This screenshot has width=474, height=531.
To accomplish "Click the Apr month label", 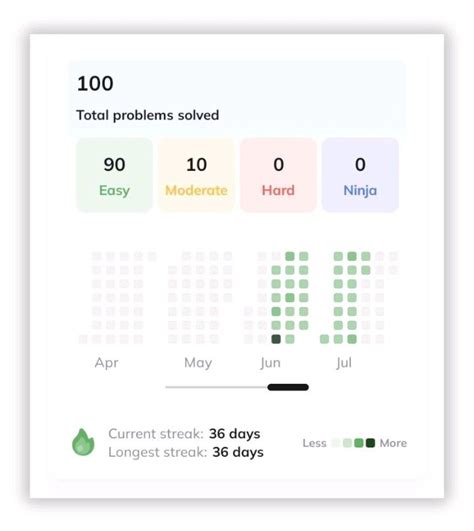I will 107,363.
